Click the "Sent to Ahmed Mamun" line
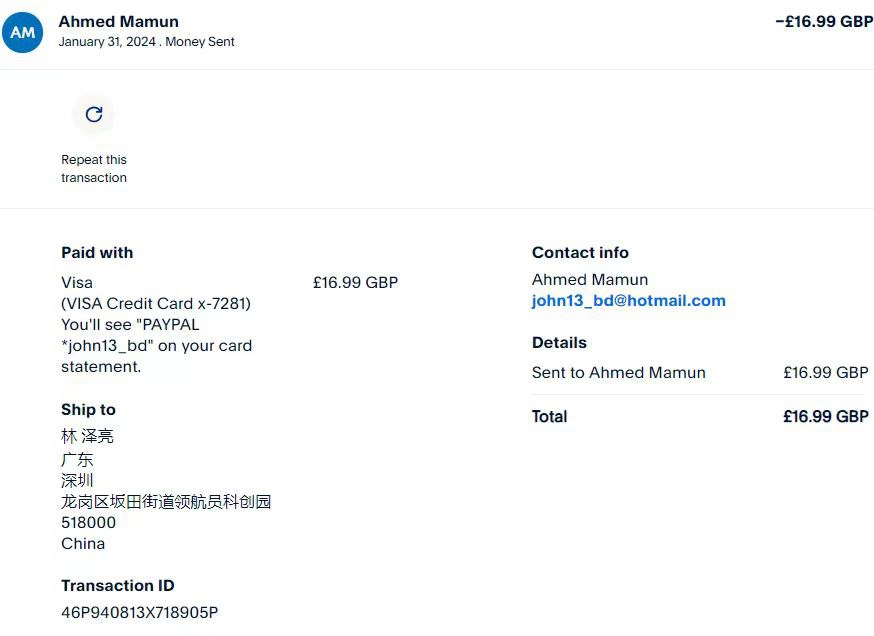 [x=618, y=373]
